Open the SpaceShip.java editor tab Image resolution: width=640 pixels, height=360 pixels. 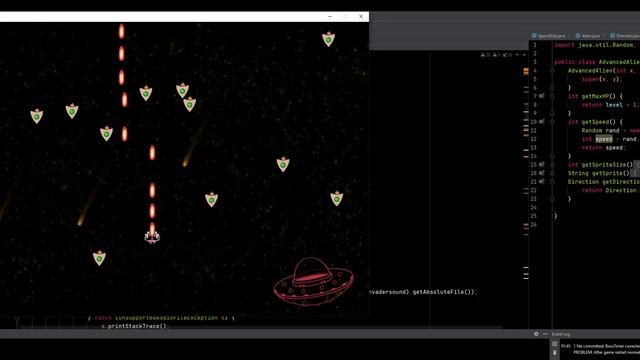551,36
